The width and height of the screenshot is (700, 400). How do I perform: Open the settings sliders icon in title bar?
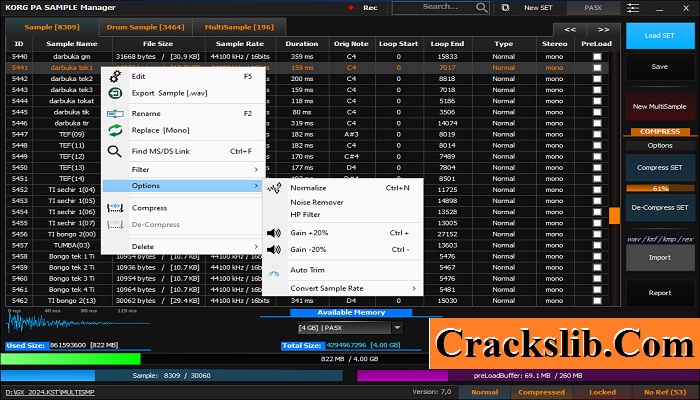click(x=633, y=8)
